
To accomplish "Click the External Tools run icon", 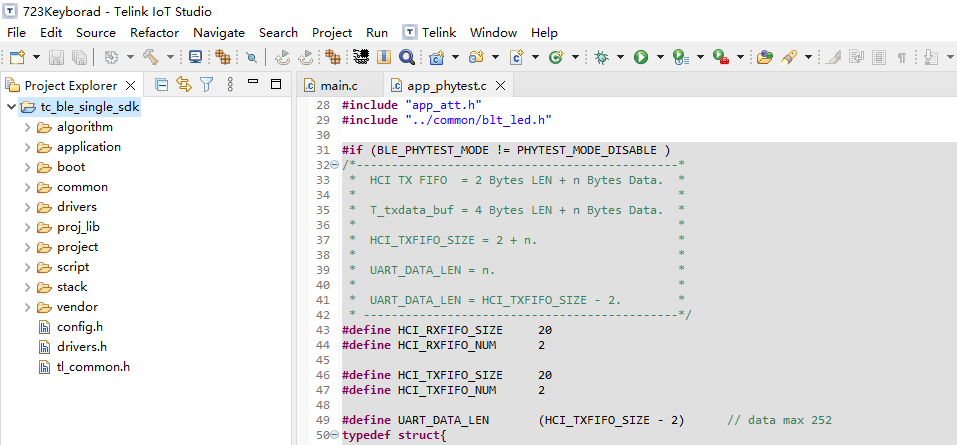I will point(721,57).
